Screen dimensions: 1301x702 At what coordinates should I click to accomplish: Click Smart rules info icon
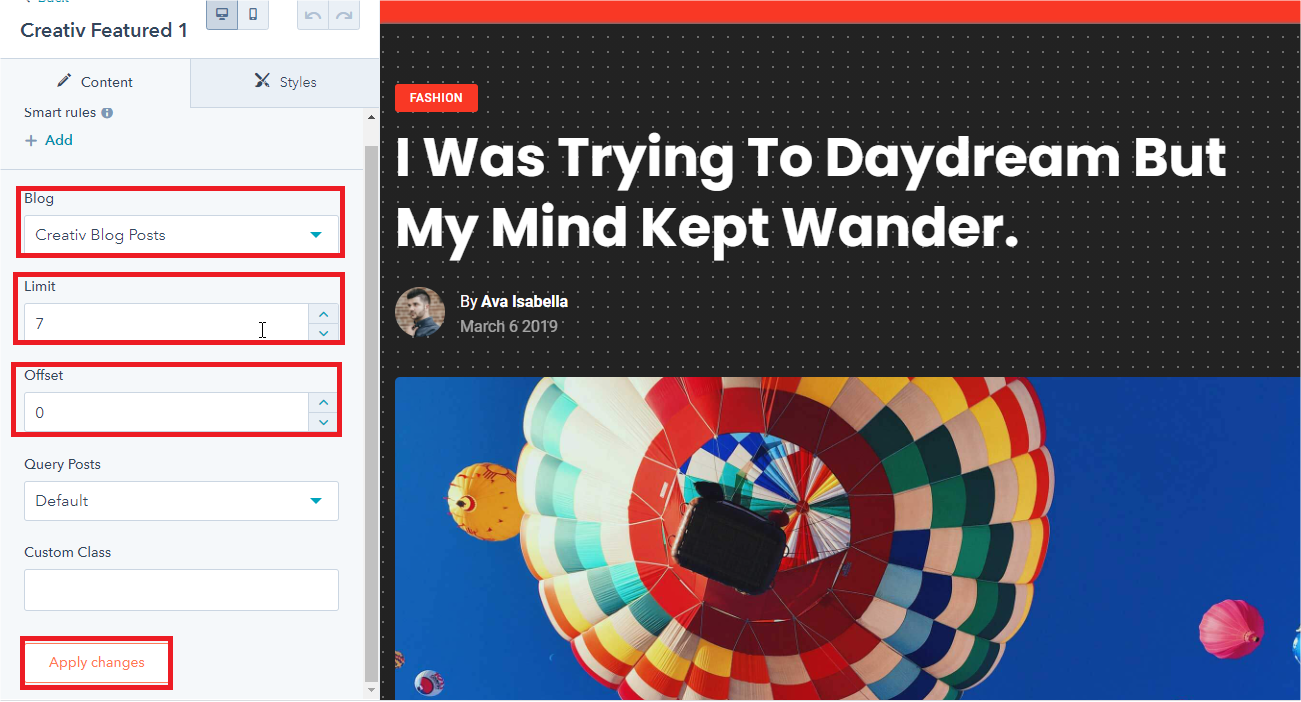pyautogui.click(x=107, y=113)
